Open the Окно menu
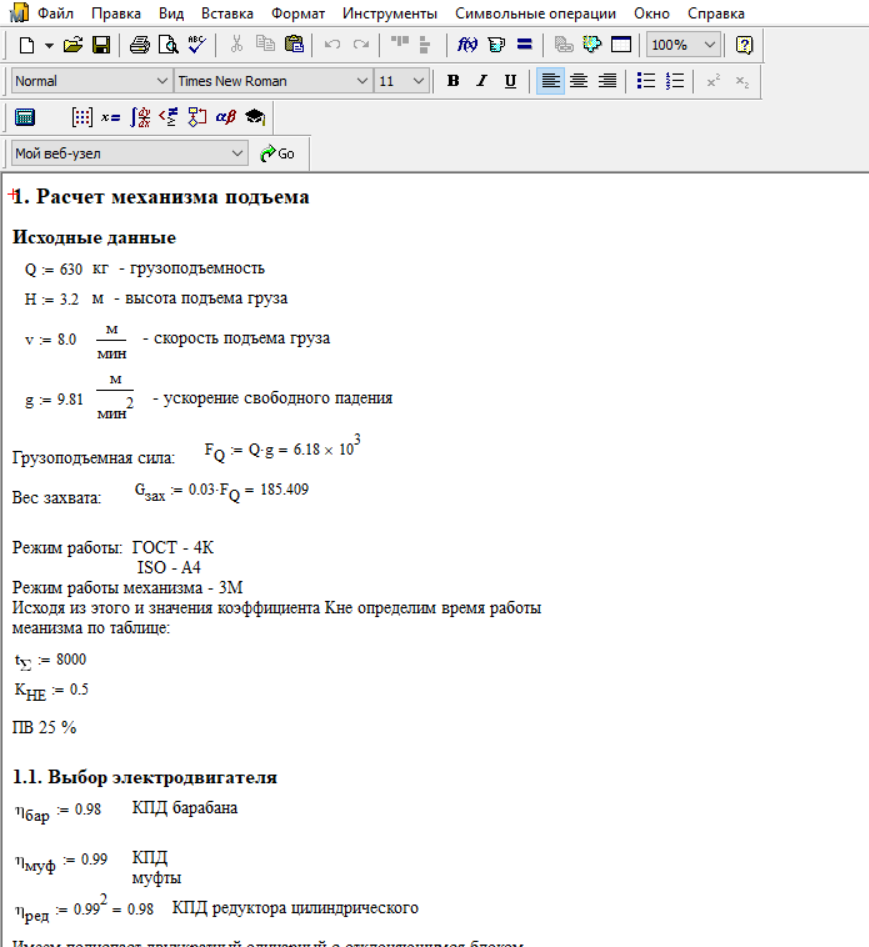Viewport: 869px width, 947px height. (x=651, y=13)
